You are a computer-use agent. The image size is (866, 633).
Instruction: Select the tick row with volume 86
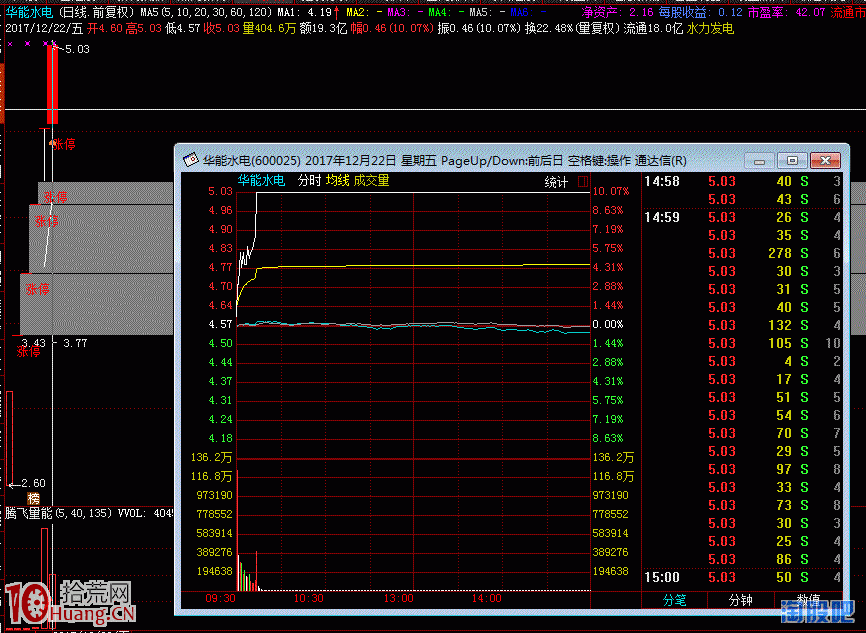pos(742,559)
